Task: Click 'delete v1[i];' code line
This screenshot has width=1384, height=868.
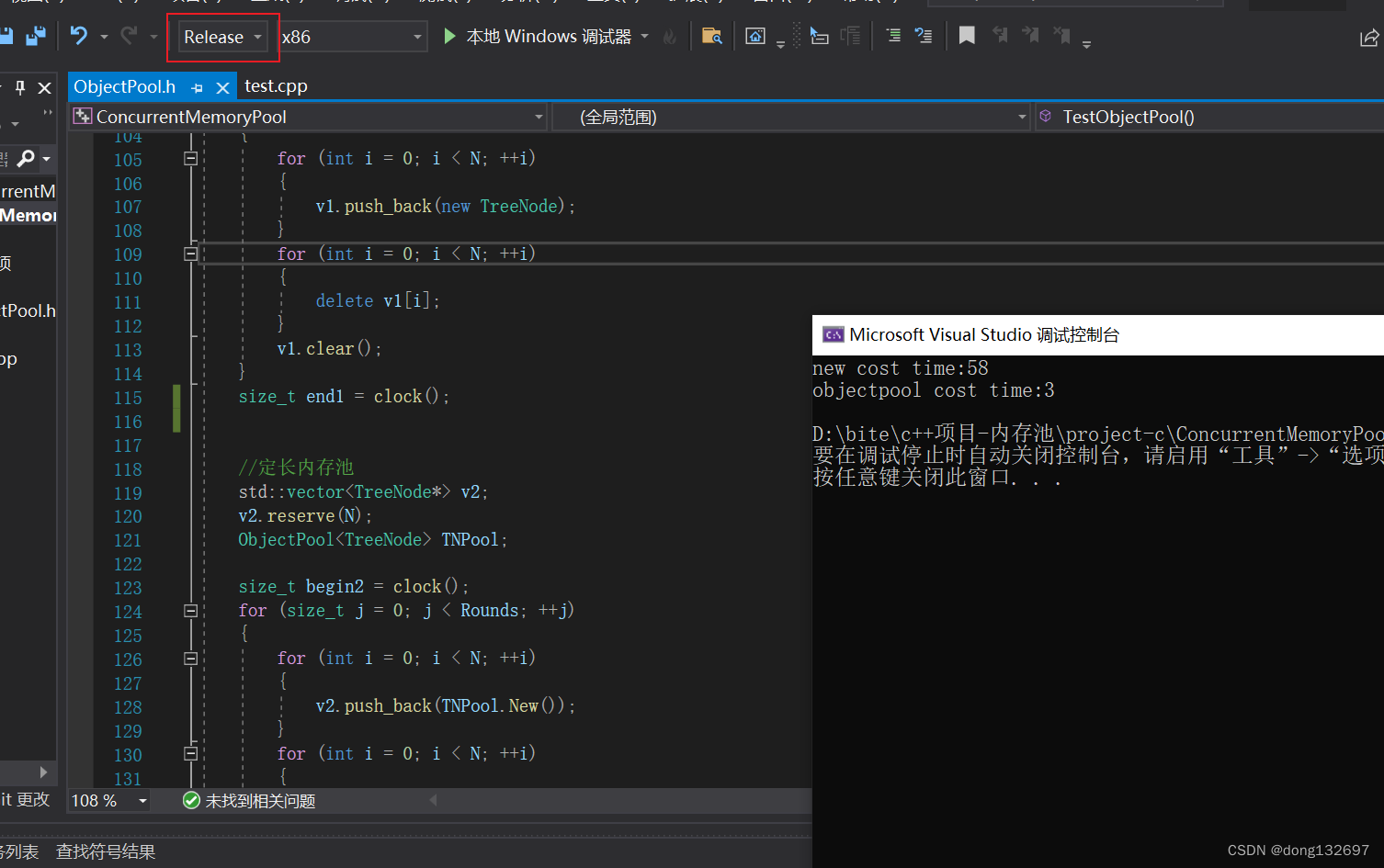Action: [x=378, y=301]
